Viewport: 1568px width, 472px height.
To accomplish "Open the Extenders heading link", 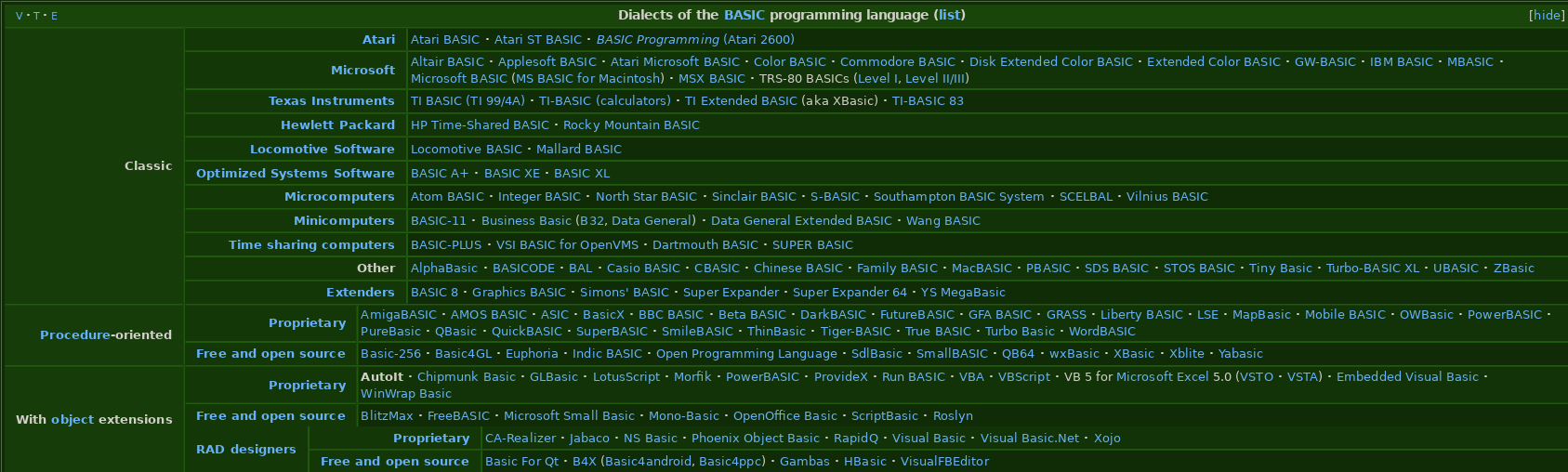I will coord(361,292).
